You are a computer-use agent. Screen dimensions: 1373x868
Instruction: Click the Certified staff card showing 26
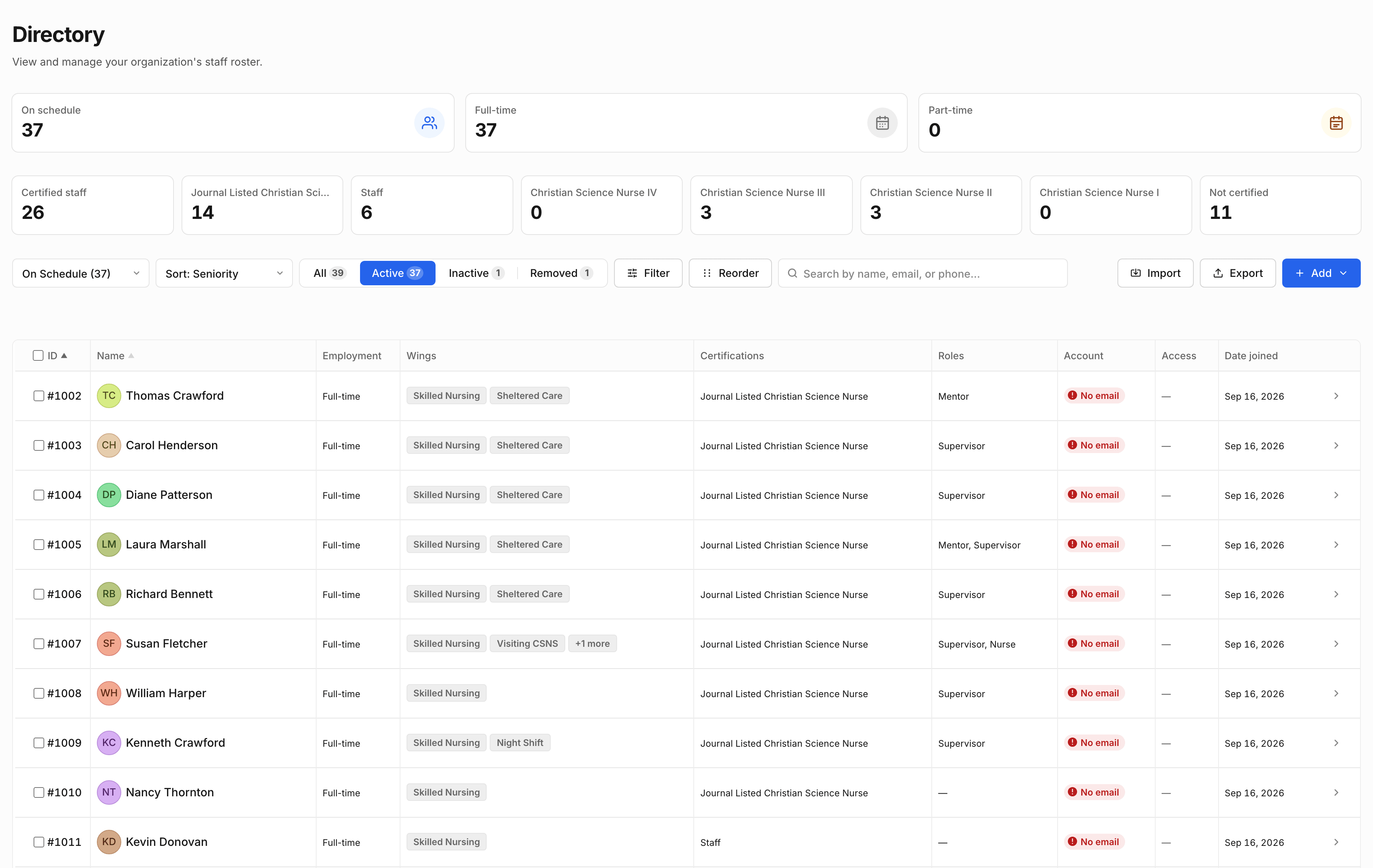pos(93,205)
